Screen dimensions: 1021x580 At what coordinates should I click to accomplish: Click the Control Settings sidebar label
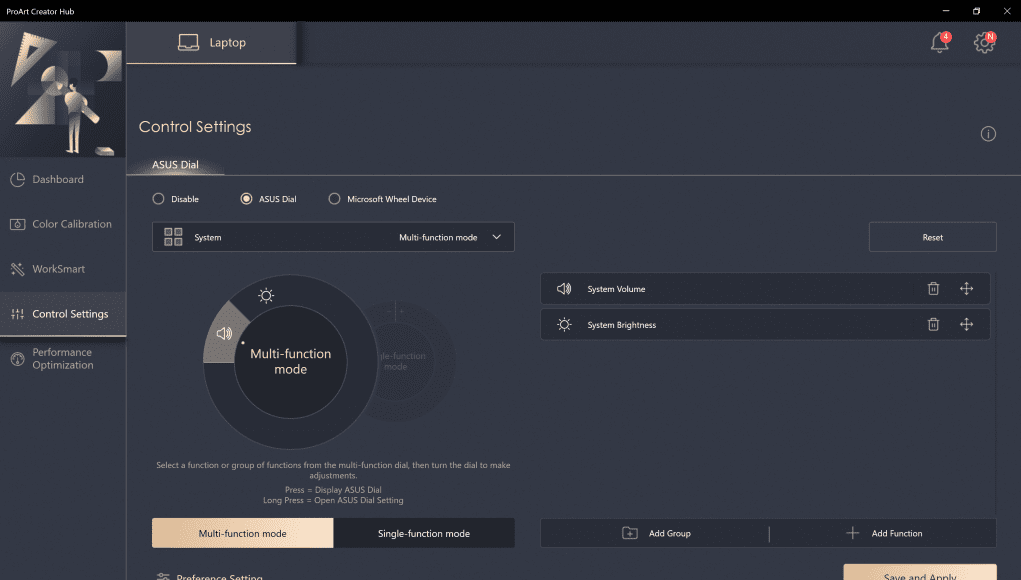coord(70,314)
